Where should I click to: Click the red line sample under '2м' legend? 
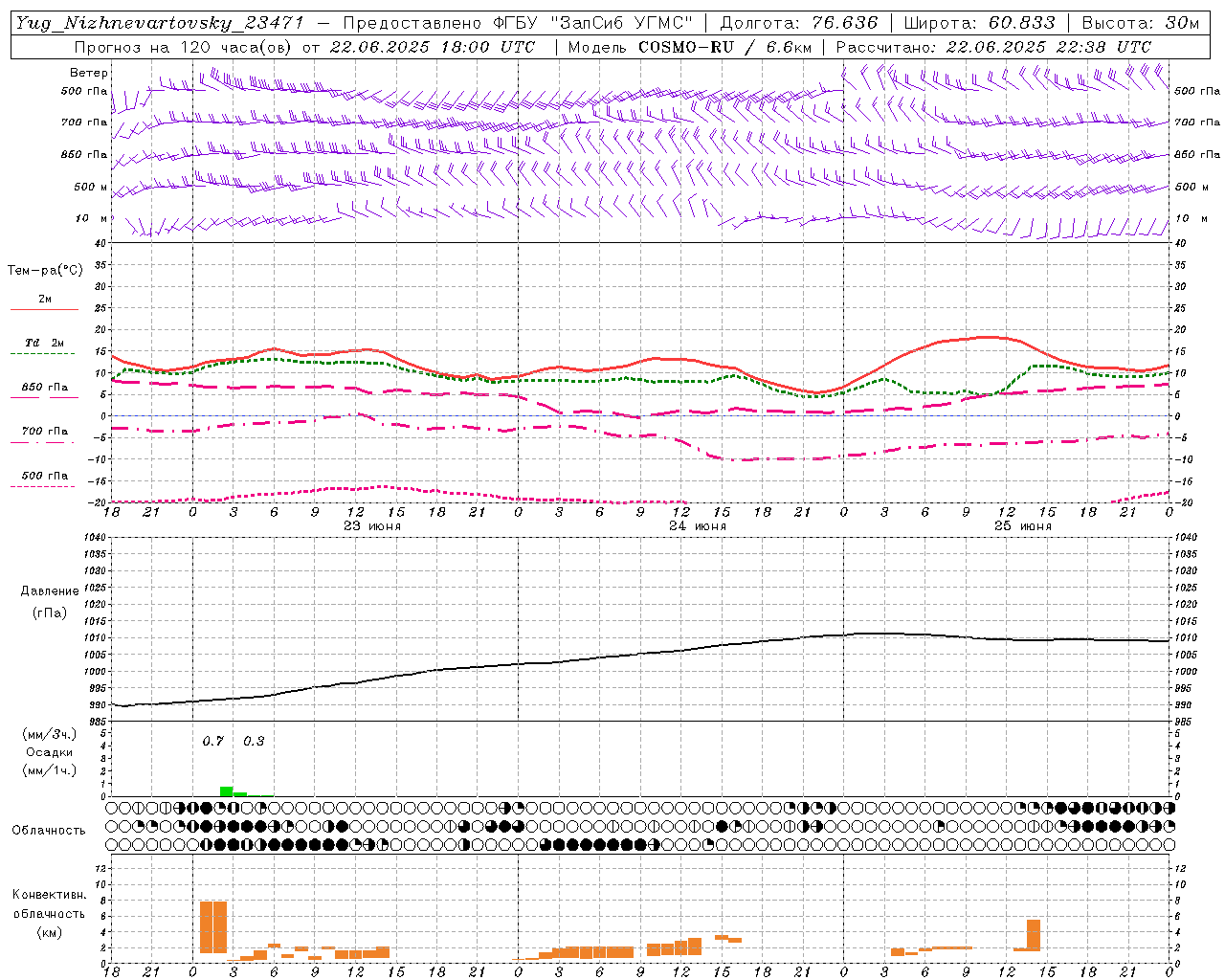(44, 309)
